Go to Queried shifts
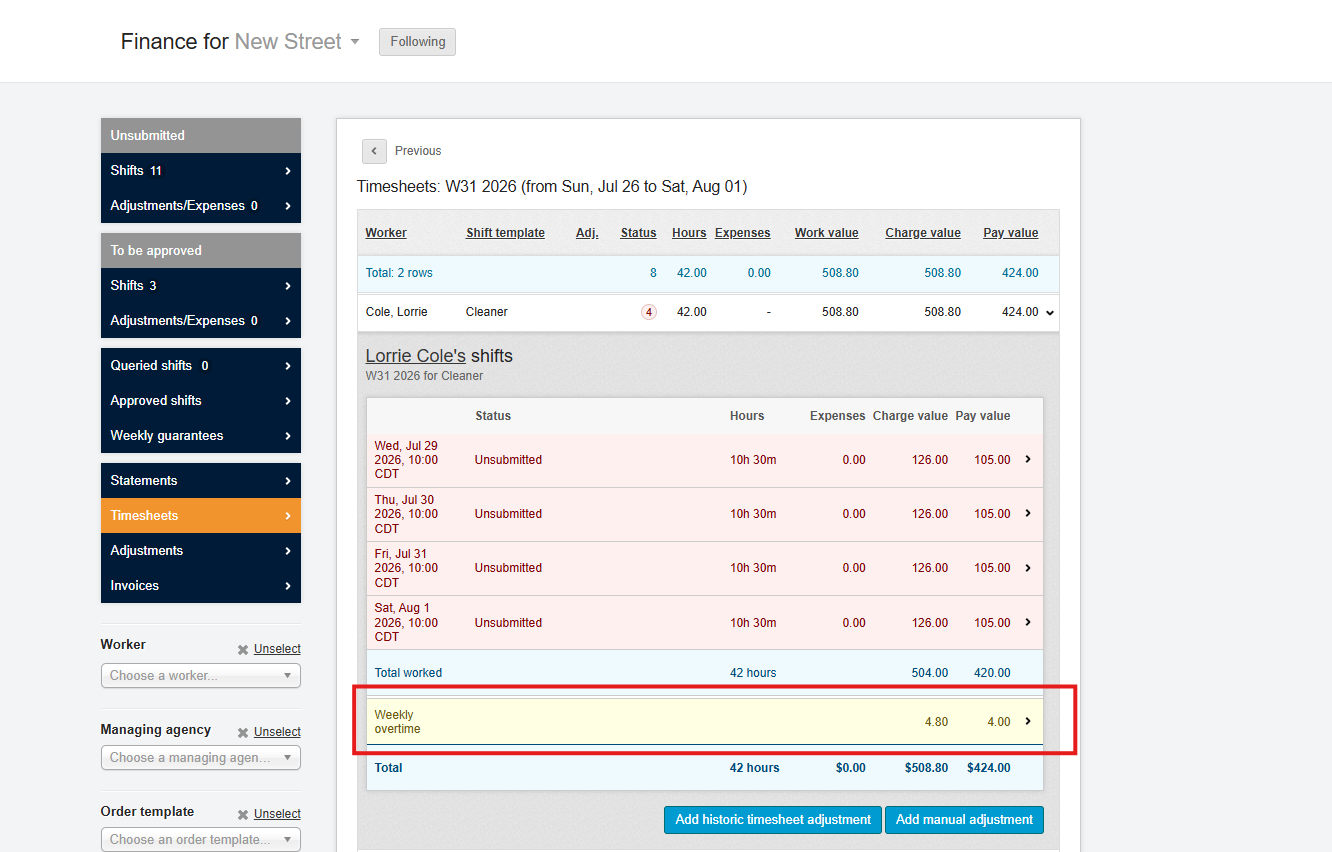 tap(201, 366)
